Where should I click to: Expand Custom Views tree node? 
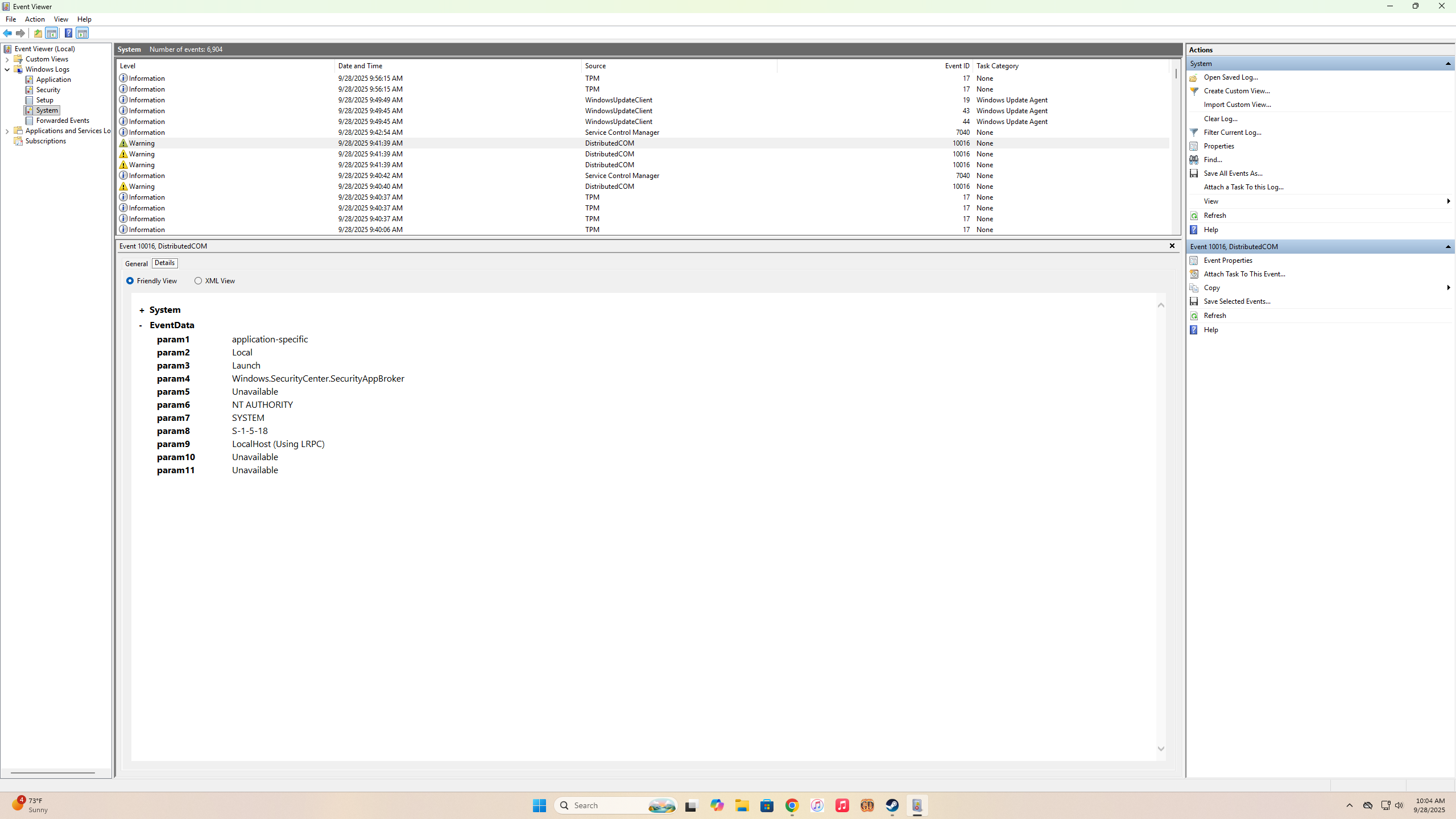7,59
